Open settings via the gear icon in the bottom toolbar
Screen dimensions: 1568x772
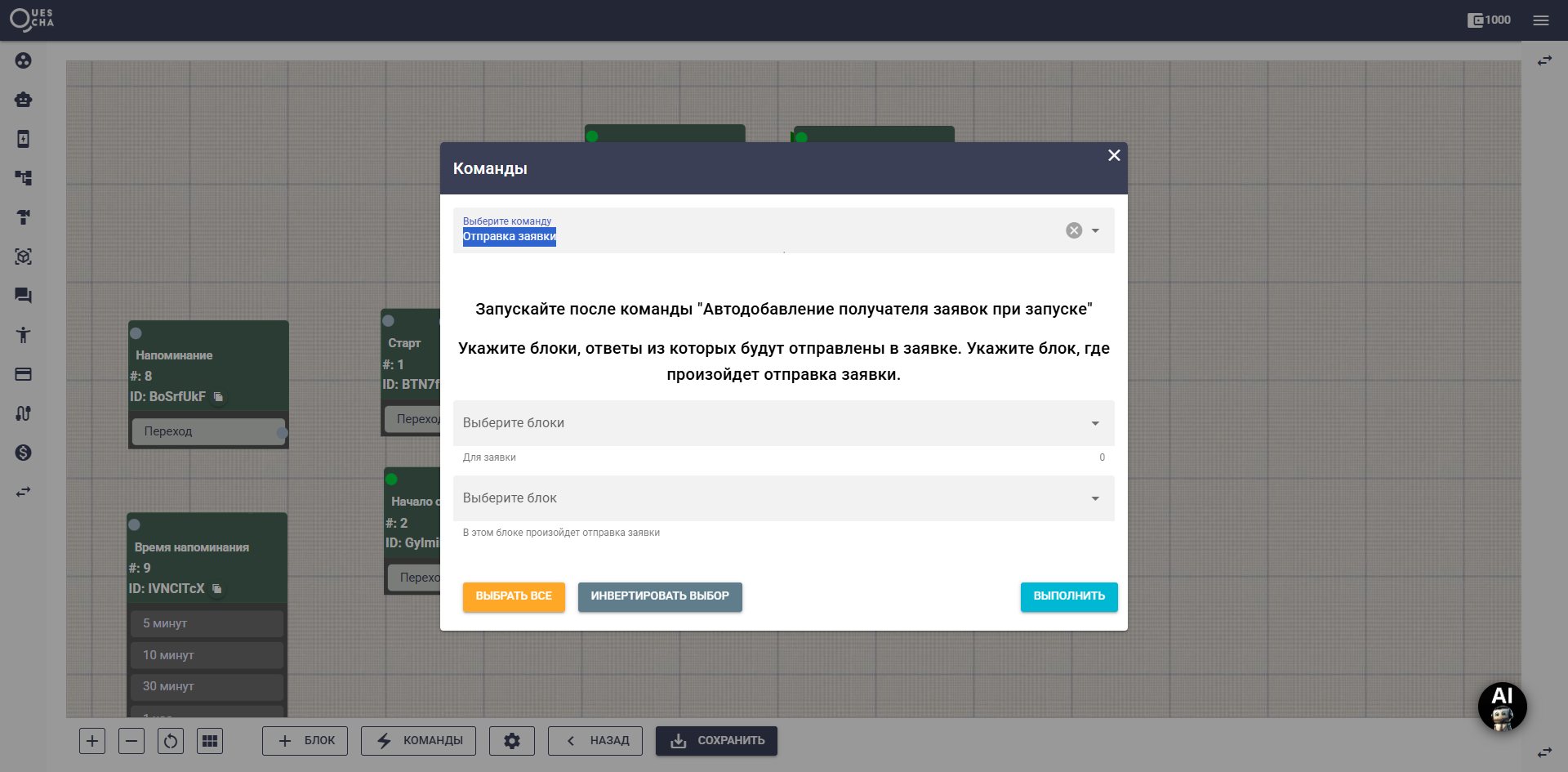tap(512, 741)
